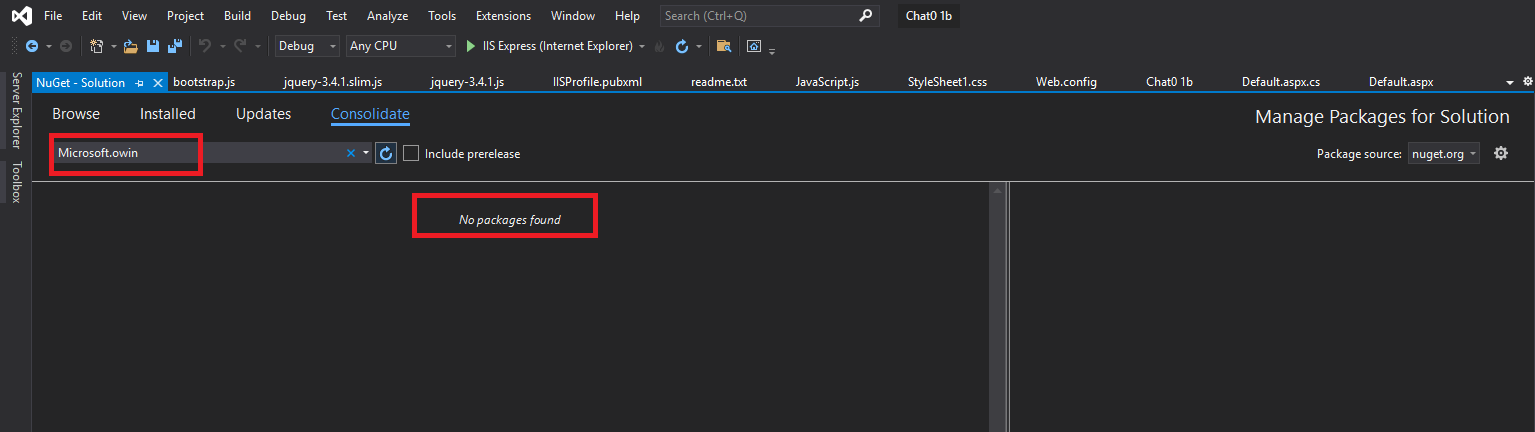Screen dimensions: 1535x432
Task: Enable the Include prerelease checkbox
Action: [410, 153]
